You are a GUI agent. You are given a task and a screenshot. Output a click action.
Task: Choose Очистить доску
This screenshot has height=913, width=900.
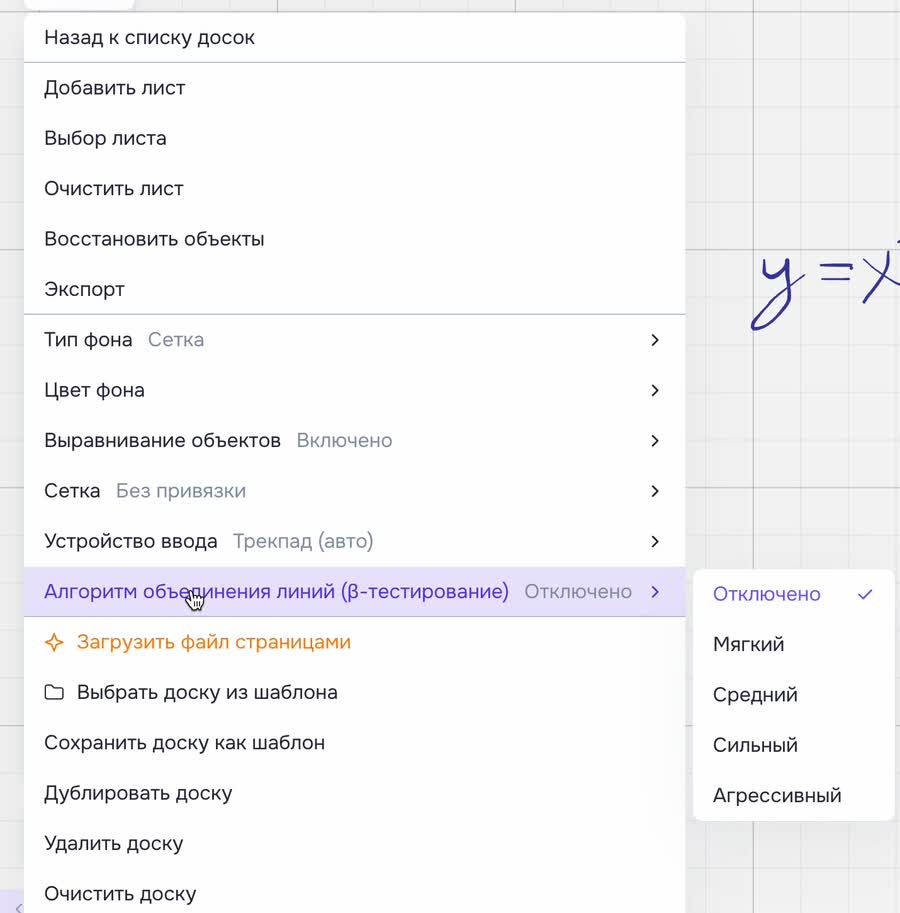355,894
